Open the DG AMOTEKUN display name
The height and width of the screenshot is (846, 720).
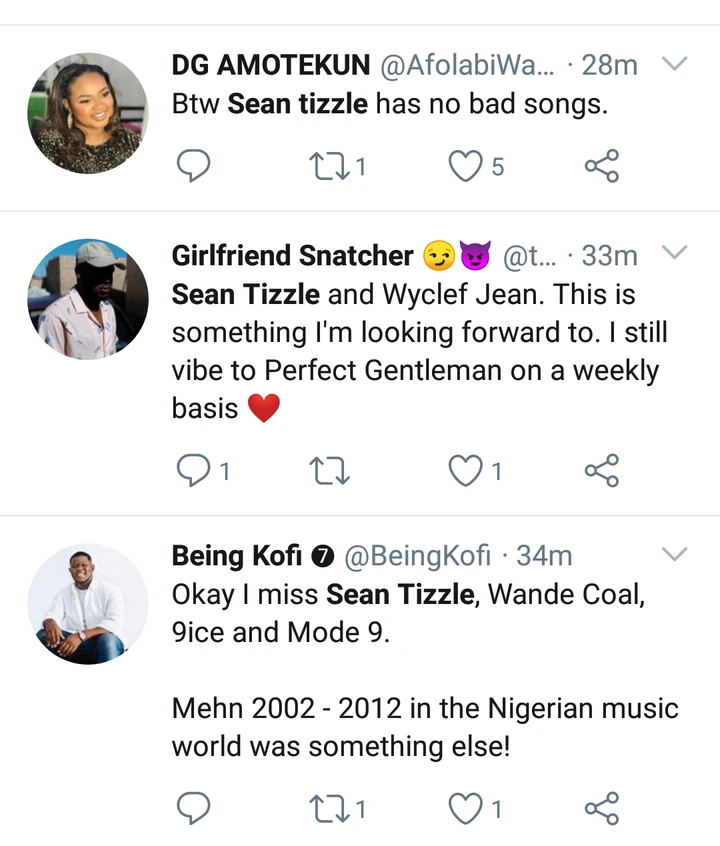[x=270, y=66]
